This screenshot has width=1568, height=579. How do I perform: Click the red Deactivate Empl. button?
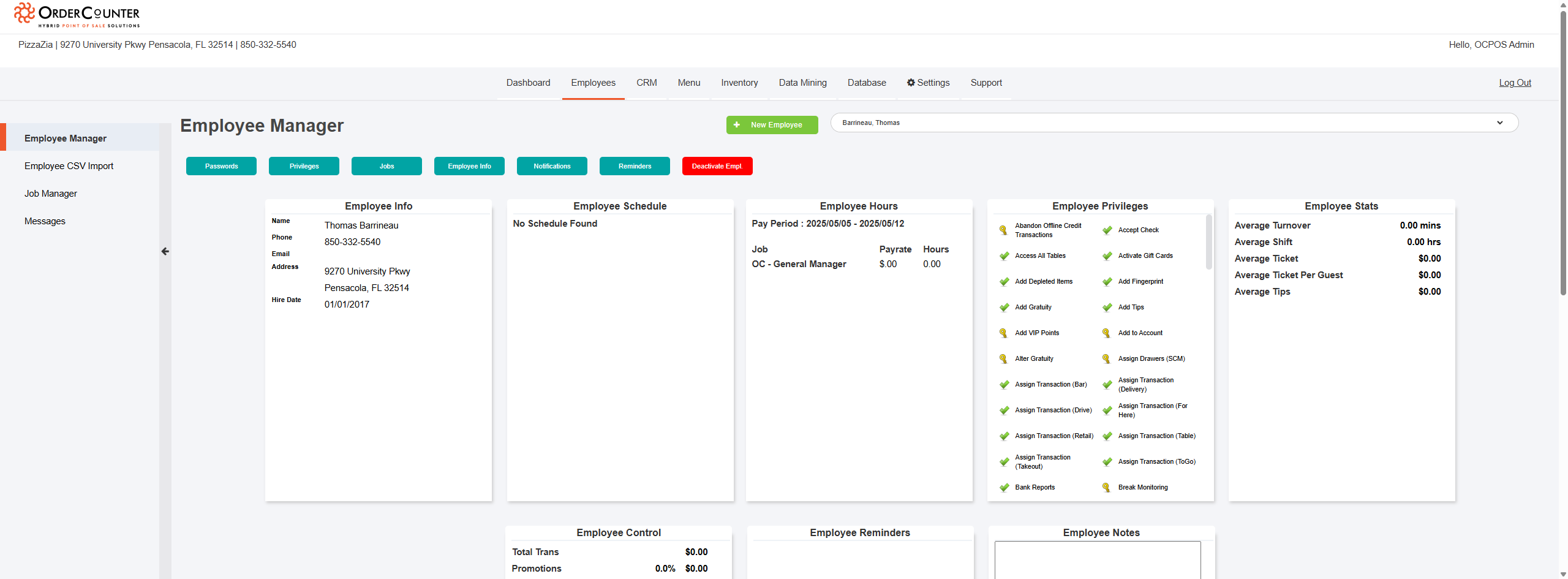coord(717,166)
